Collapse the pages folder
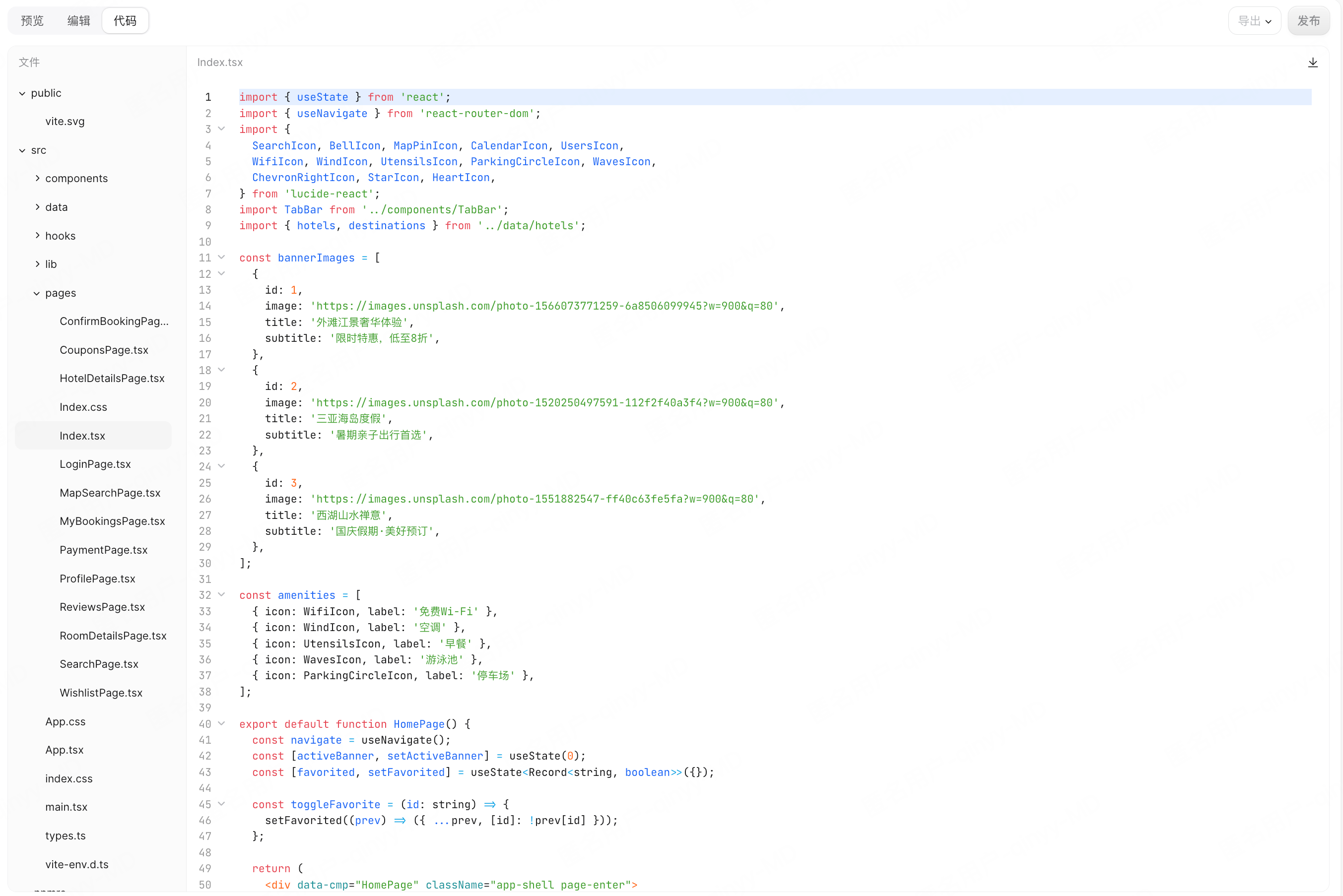Viewport: 1343px width, 896px height. coord(37,293)
